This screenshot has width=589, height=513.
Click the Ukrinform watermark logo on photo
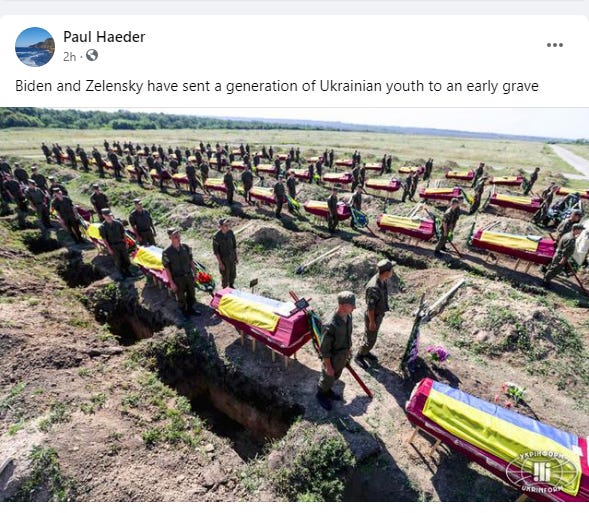click(542, 473)
